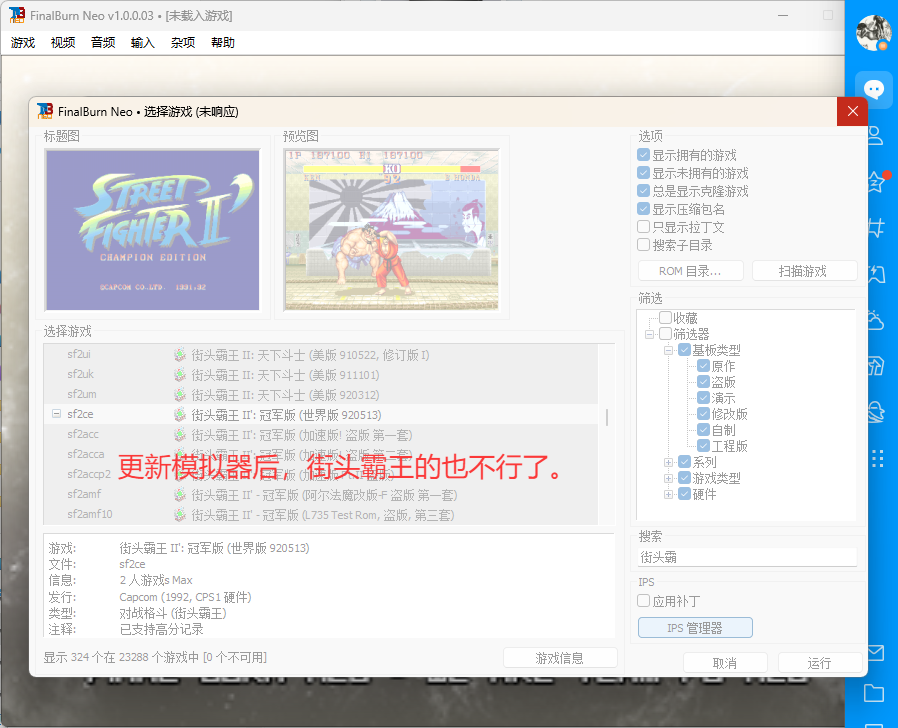Expand the 硬件 tree node
Screen dimensions: 898x728
coord(668,494)
